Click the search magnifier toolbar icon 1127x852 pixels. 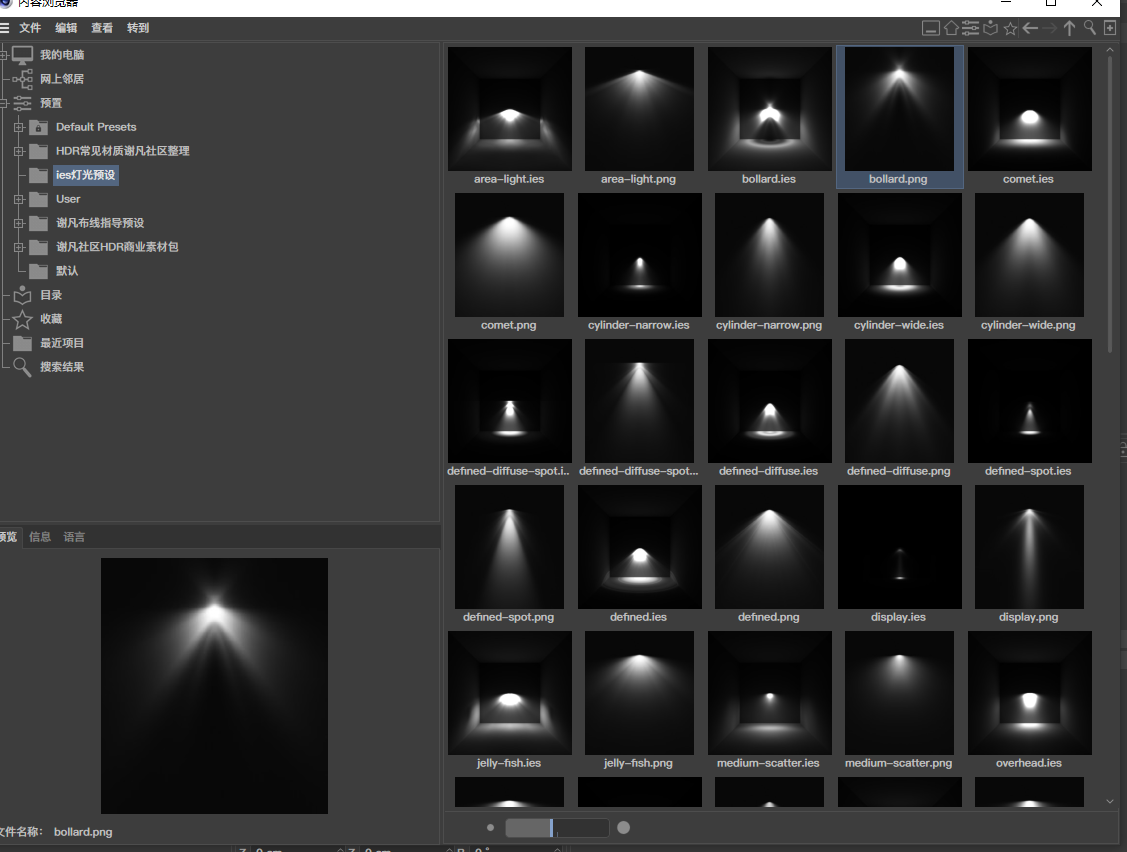click(1090, 28)
